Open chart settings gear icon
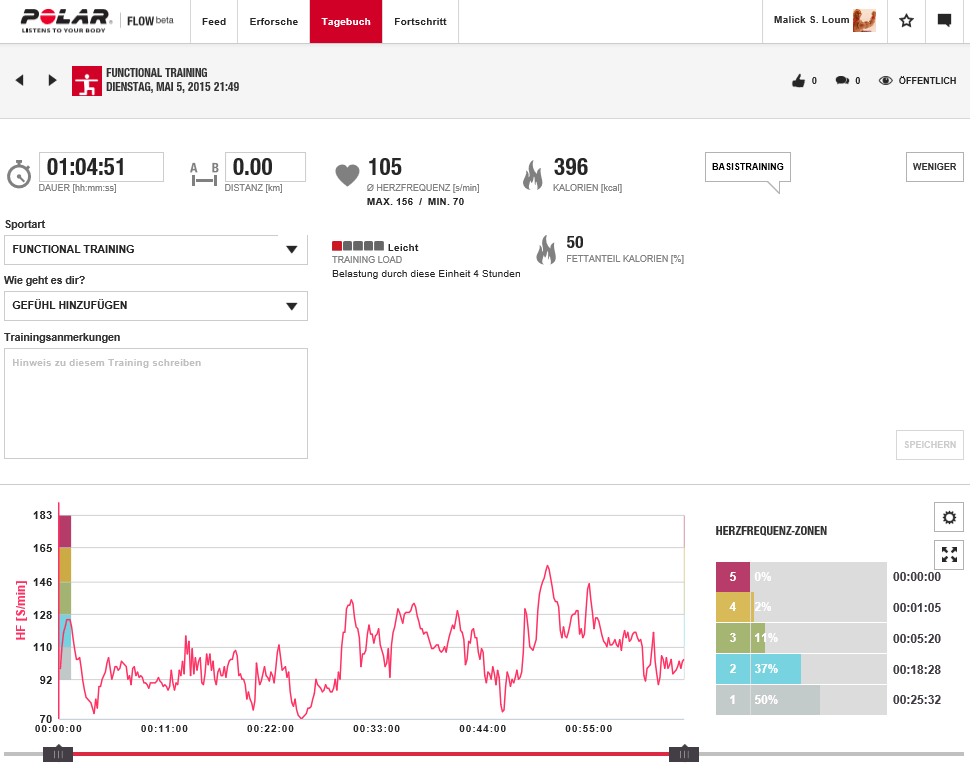 949,517
